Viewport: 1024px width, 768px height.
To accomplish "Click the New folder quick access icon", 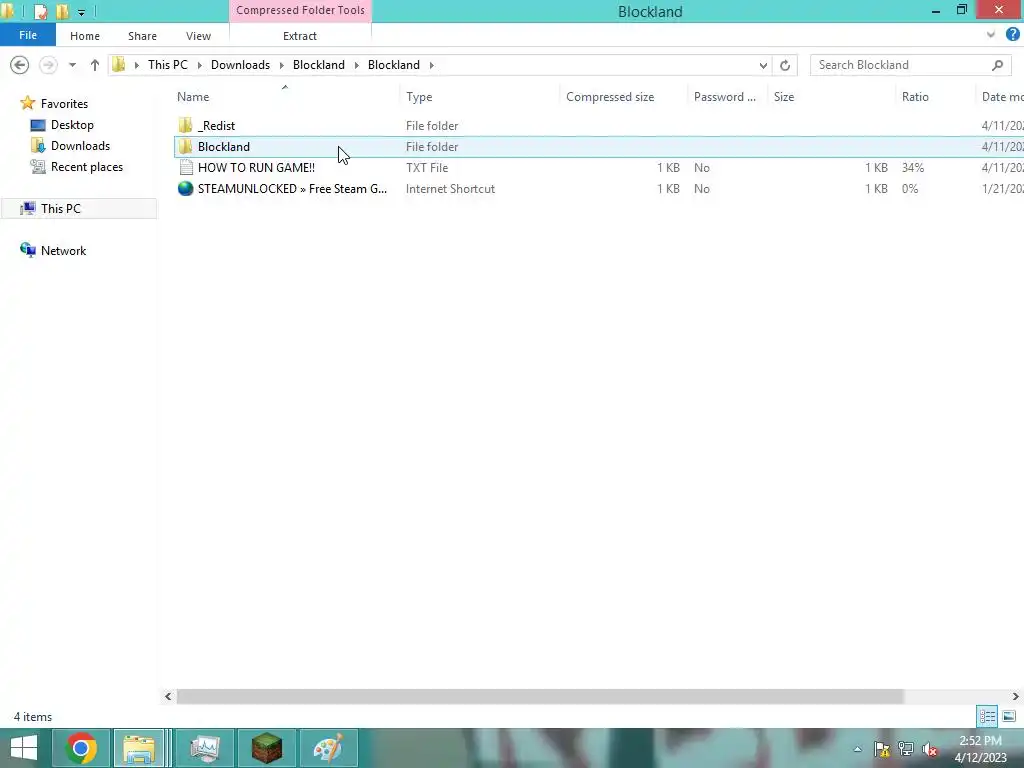I will [62, 11].
